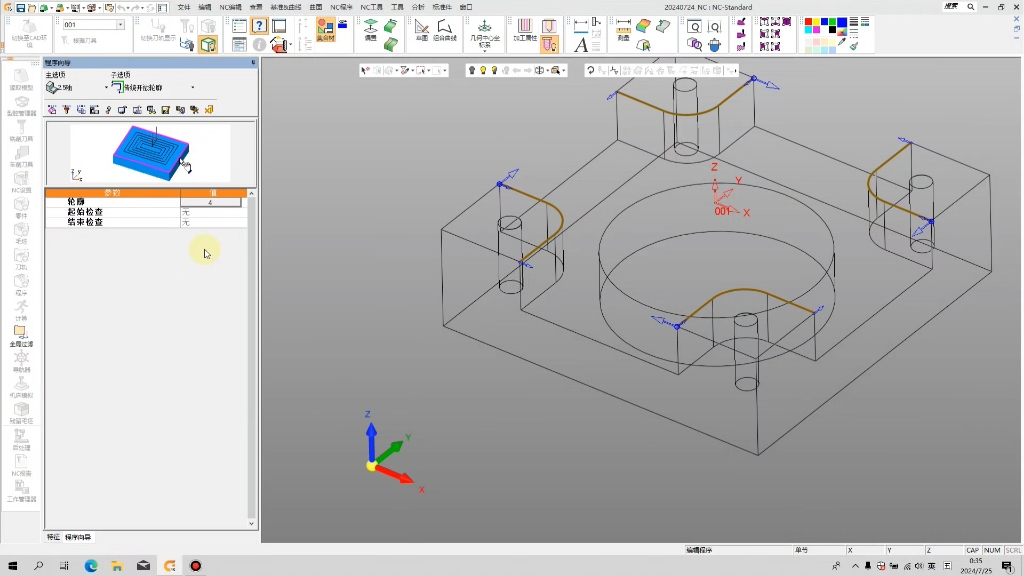
Task: Click the 测量 (Measure) ruler icon
Action: coord(623,29)
